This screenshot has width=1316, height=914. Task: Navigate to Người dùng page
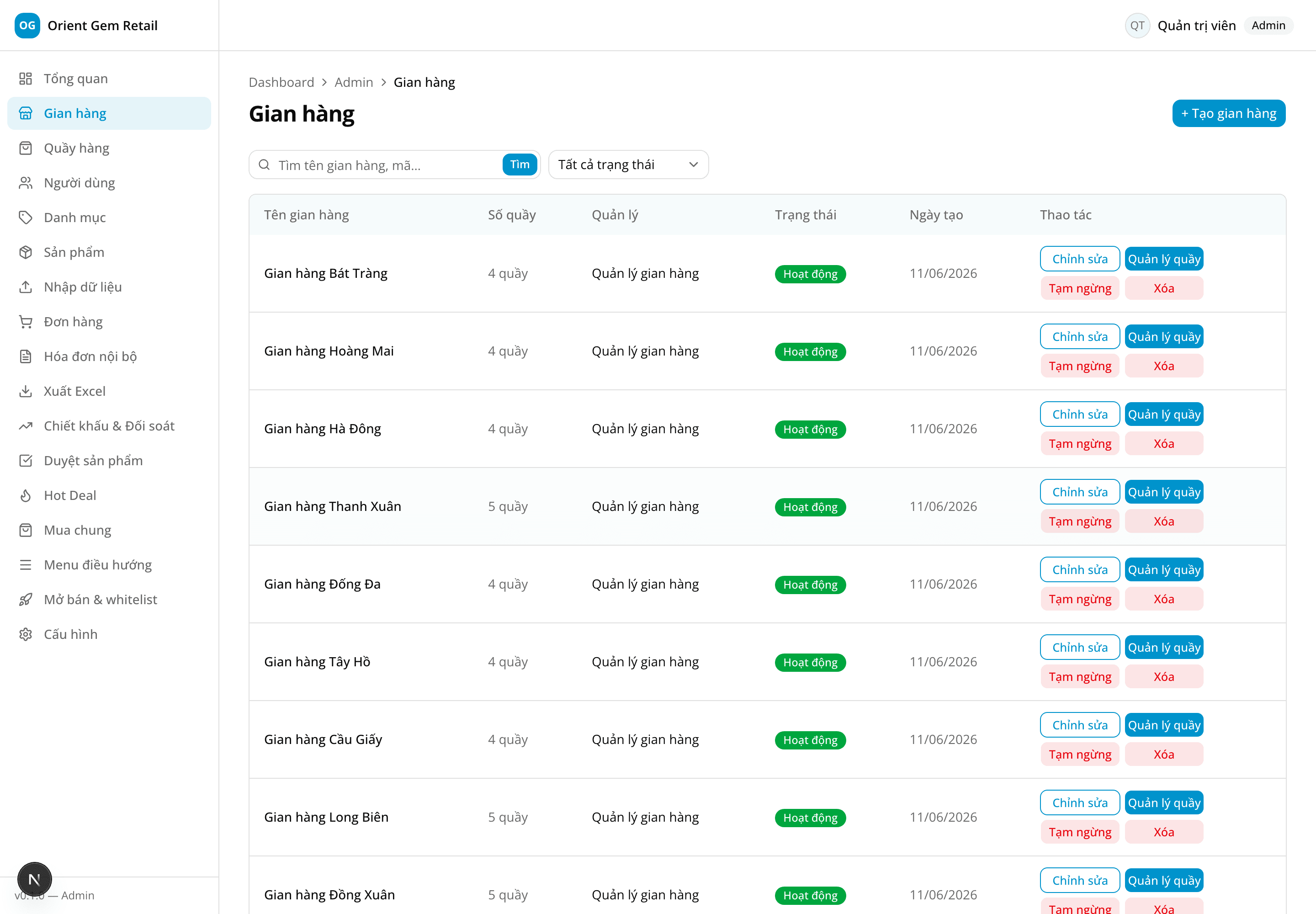[109, 183]
